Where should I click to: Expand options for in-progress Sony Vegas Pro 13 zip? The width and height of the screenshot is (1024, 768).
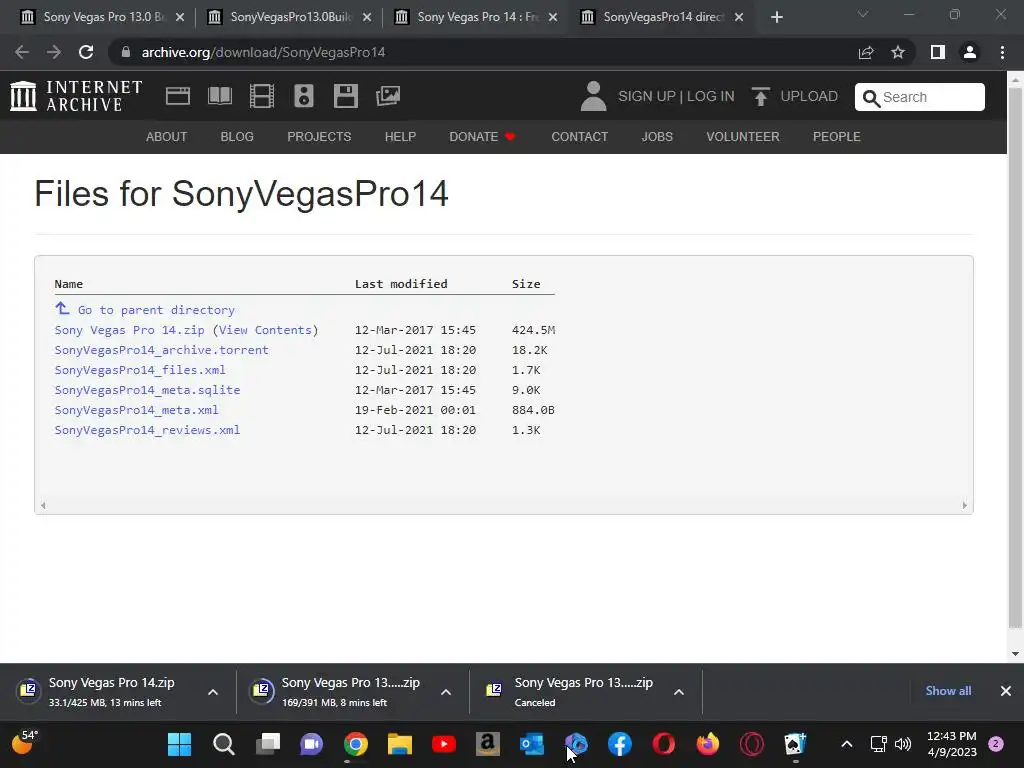pyautogui.click(x=446, y=692)
